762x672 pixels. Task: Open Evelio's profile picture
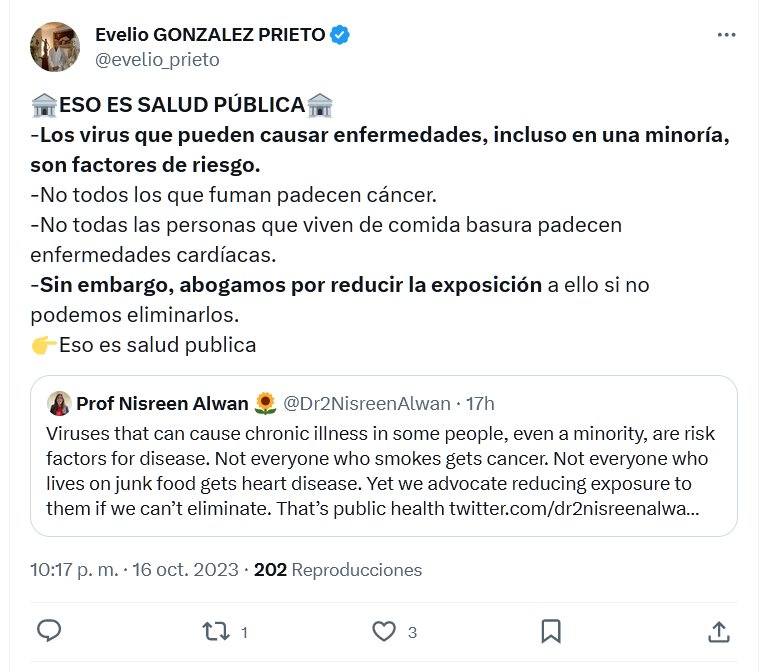point(55,46)
